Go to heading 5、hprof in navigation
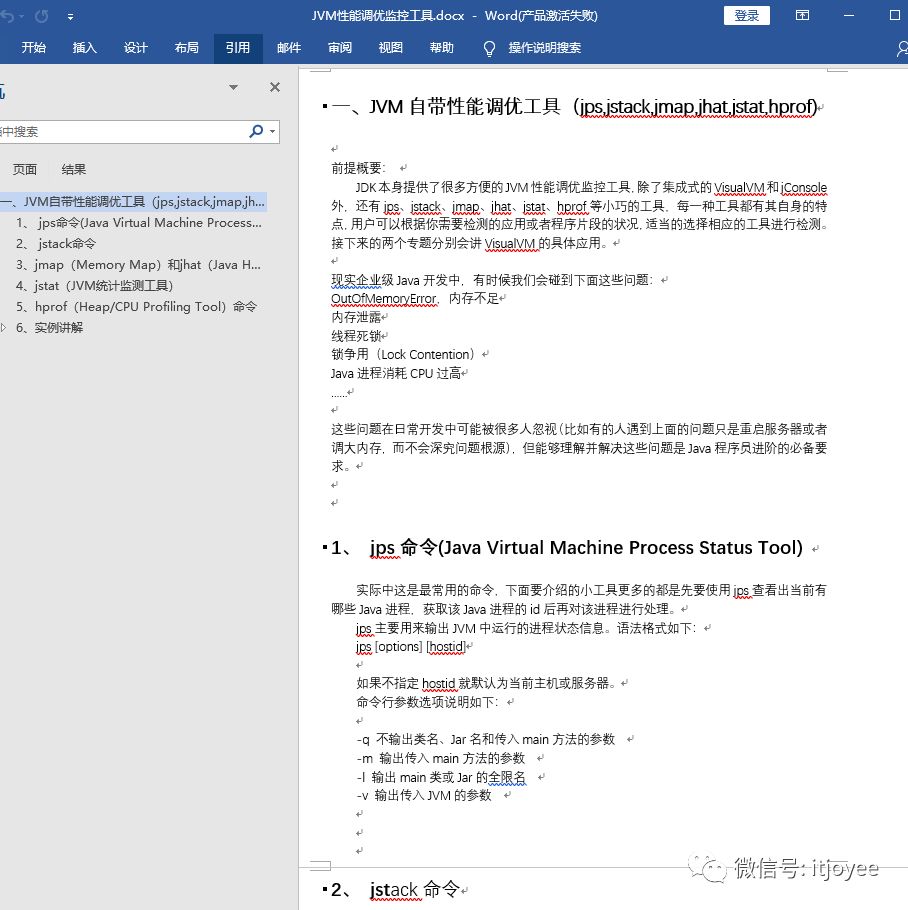The width and height of the screenshot is (908, 910). pos(136,306)
